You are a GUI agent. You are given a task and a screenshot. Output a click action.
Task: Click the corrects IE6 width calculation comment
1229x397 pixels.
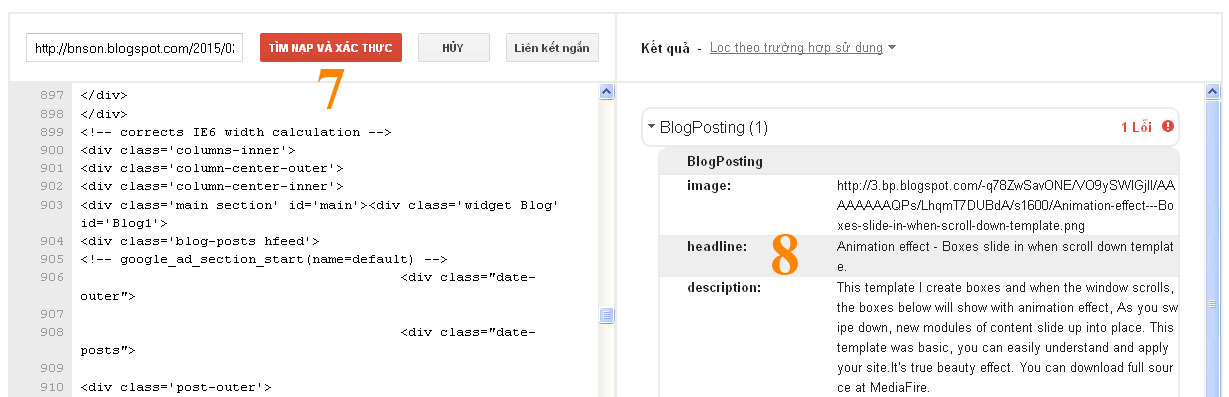coord(235,132)
